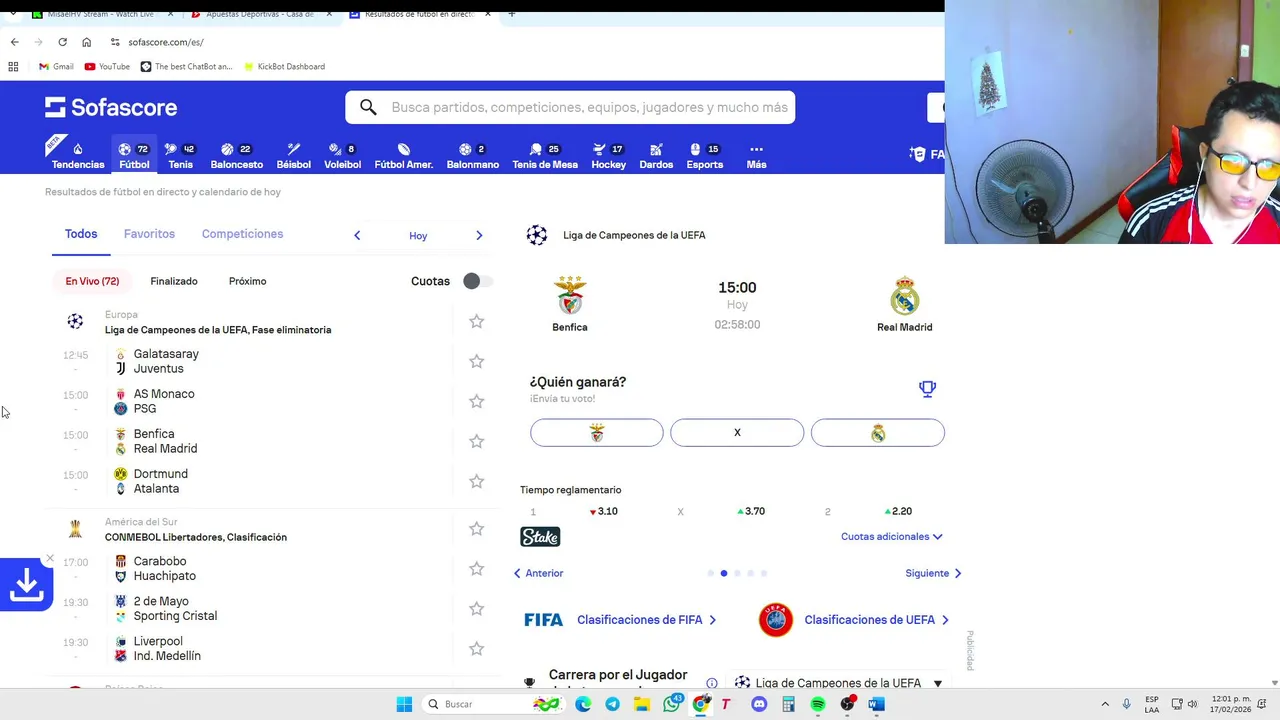This screenshot has height=720, width=1280.
Task: Star the Liverpool vs Ind. Medellín match
Action: 476,648
